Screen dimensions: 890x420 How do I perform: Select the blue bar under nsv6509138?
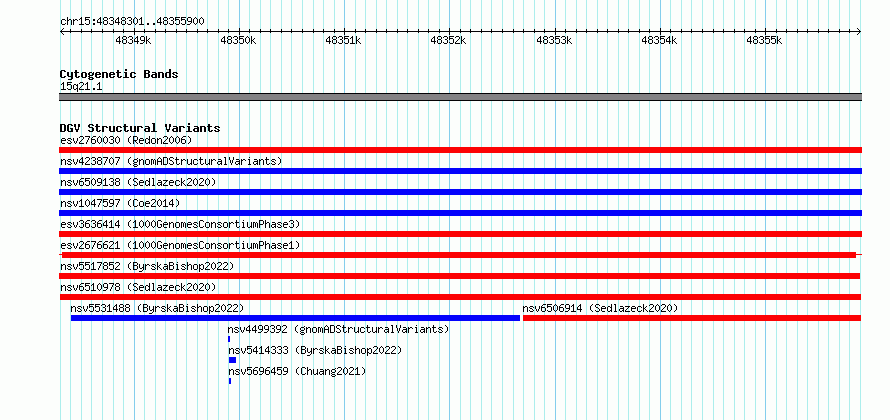tap(460, 192)
